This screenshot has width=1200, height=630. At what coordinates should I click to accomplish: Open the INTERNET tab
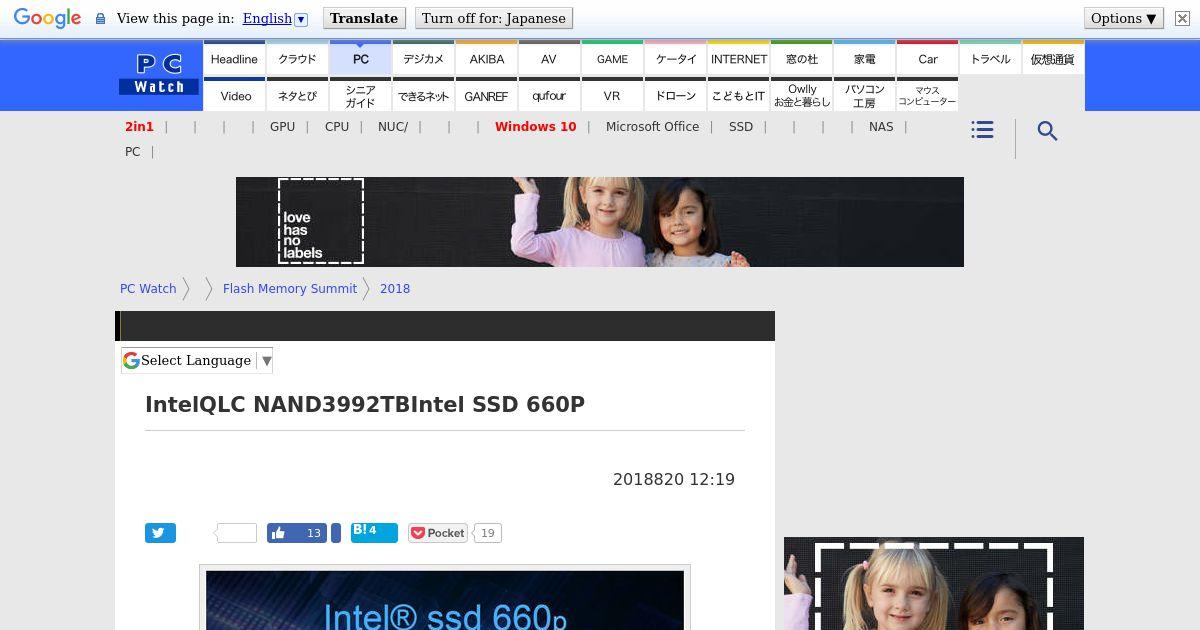(x=739, y=59)
